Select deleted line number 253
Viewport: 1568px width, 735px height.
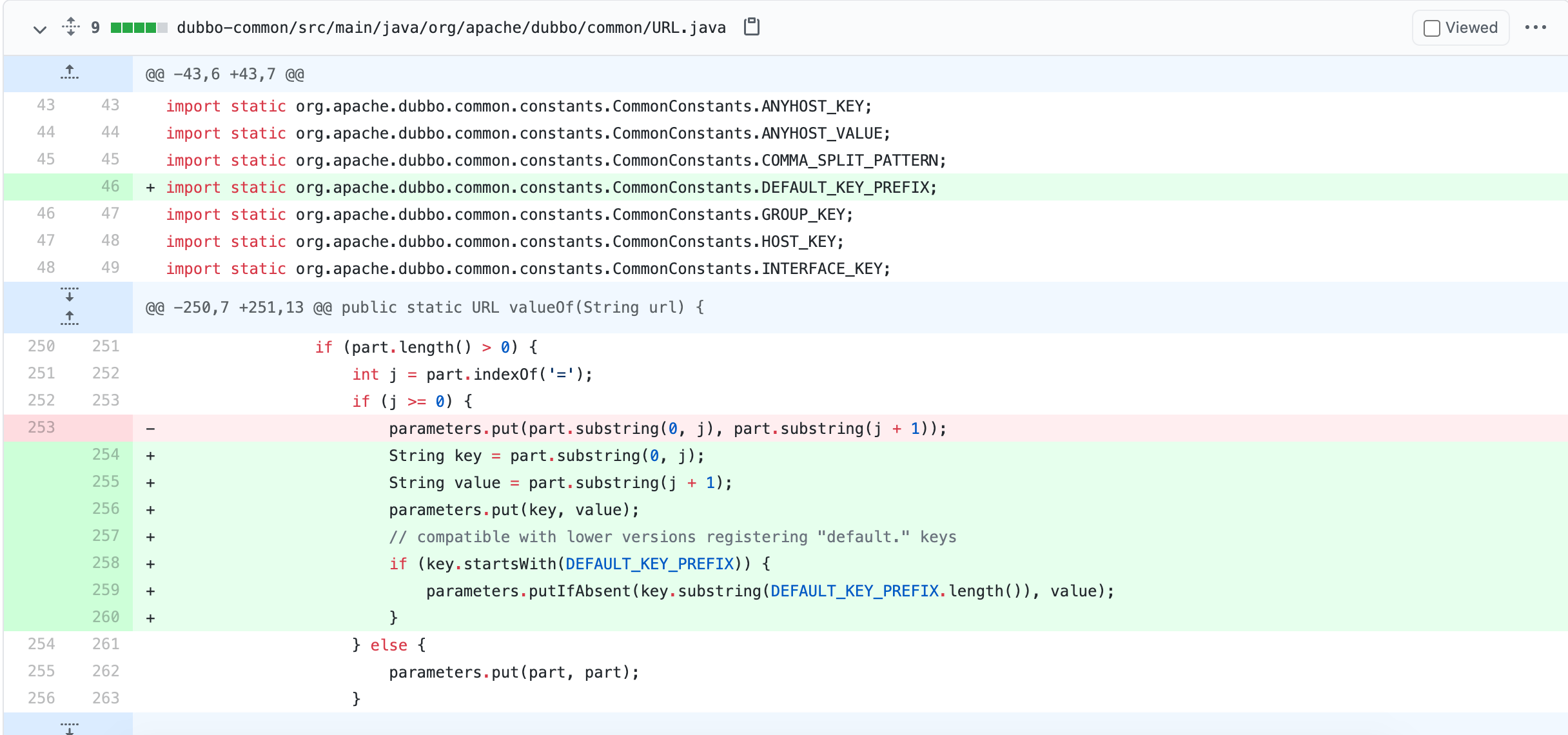coord(41,427)
